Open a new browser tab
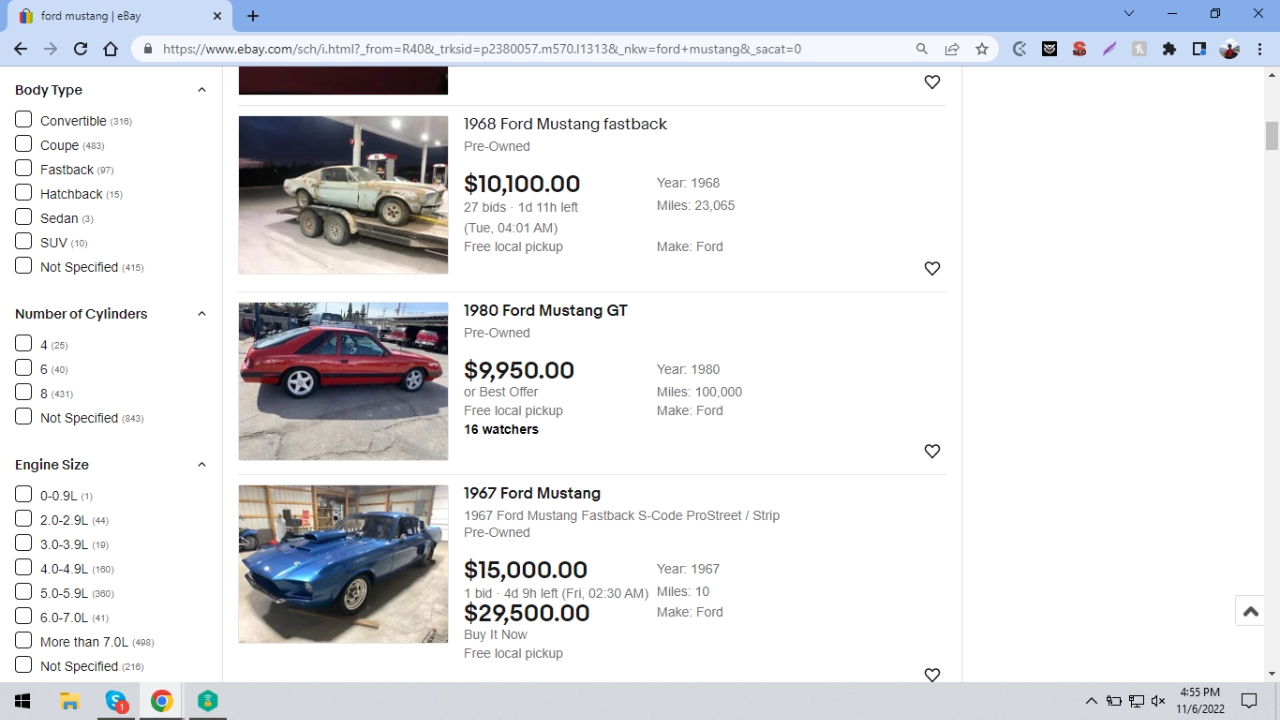 [x=253, y=16]
